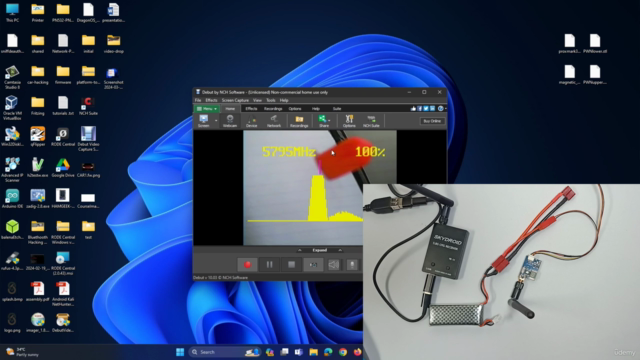Select the tutorials.txt file
Screen dimensions: 640x360
click(63, 105)
